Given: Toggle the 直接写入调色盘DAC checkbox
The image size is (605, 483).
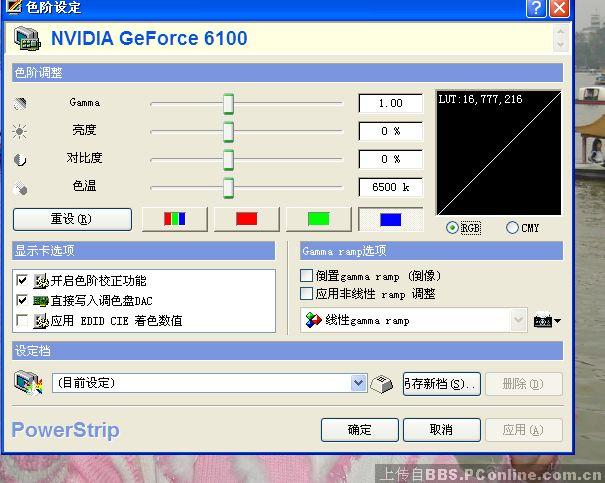Looking at the screenshot, I should [22, 300].
